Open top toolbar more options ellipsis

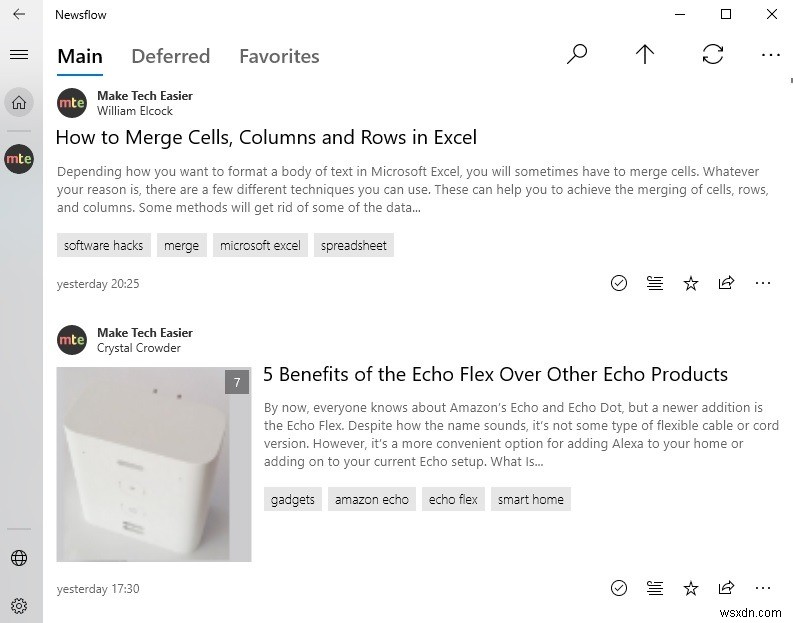[770, 55]
